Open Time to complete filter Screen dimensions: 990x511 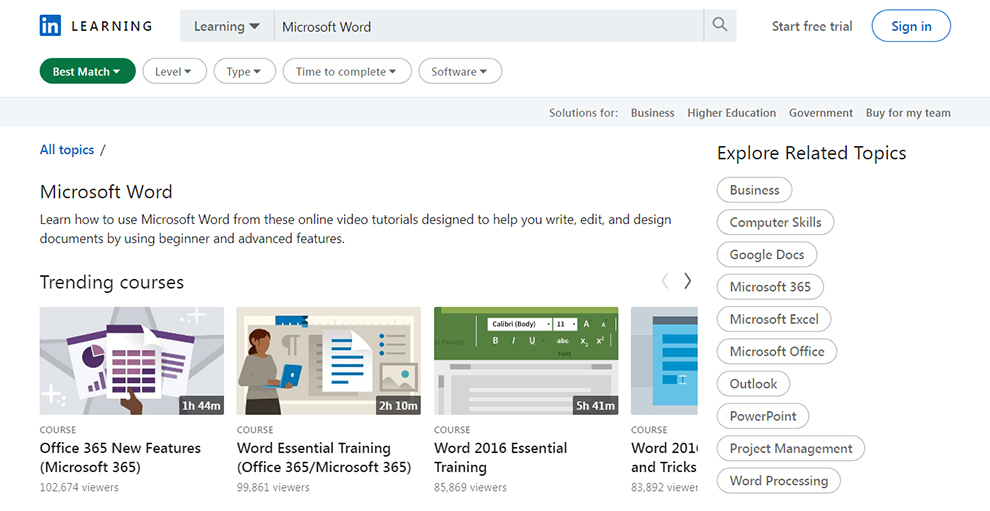(x=347, y=71)
